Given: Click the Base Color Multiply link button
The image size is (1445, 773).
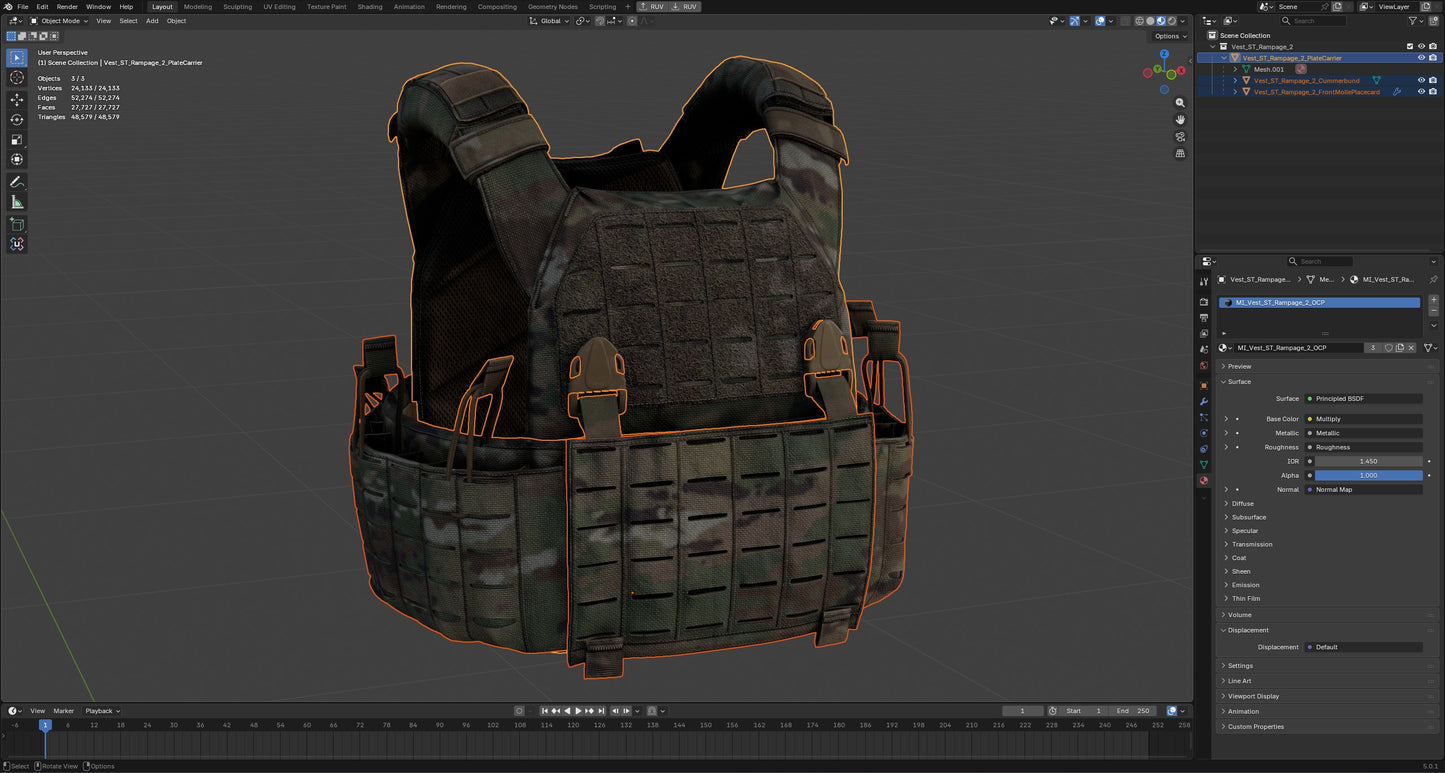Looking at the screenshot, I should (x=1364, y=419).
